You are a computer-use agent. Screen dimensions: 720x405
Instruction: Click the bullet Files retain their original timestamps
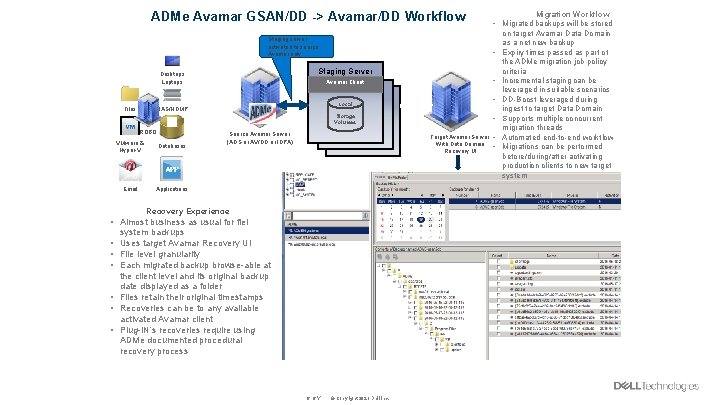(191, 297)
